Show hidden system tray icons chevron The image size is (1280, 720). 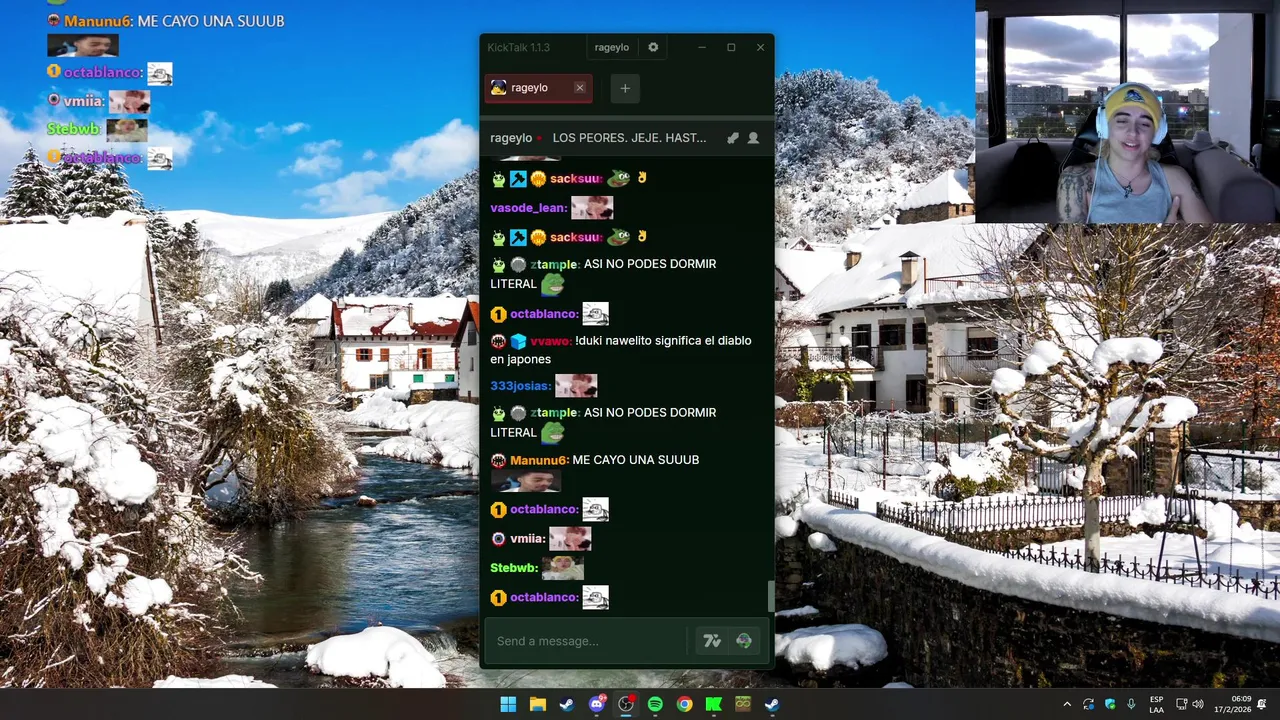(x=1067, y=704)
